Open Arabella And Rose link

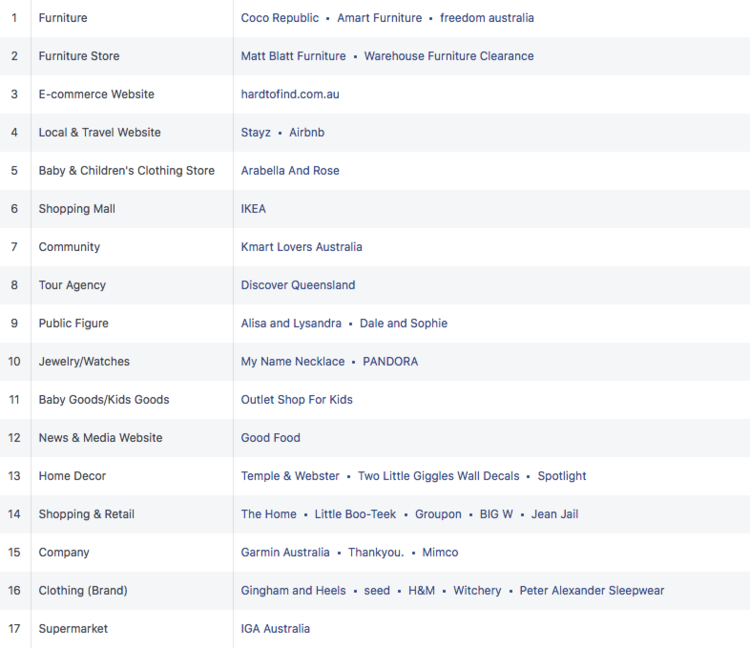point(290,171)
